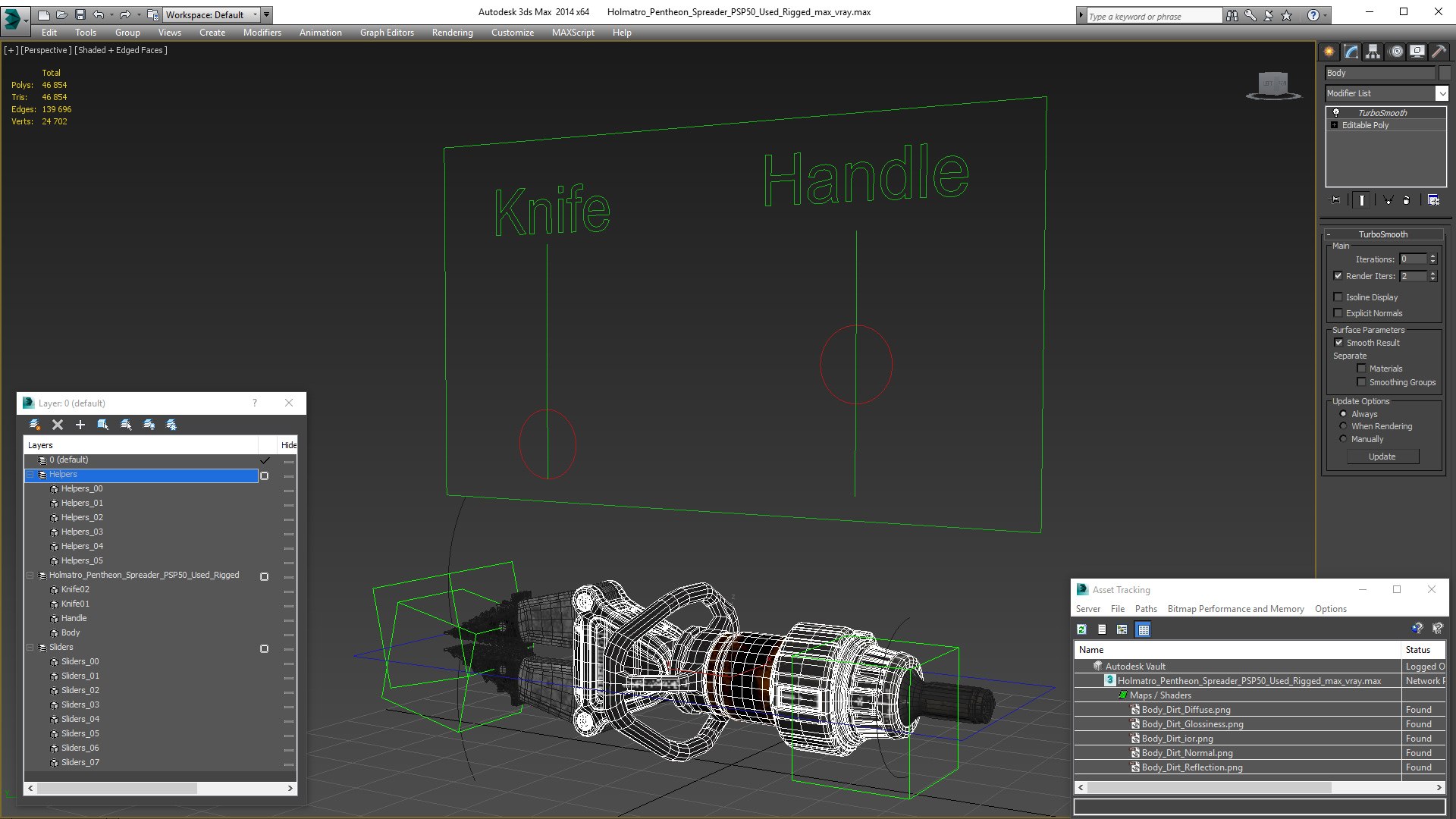The height and width of the screenshot is (819, 1456).
Task: Click the Subscription Center key icon
Action: (1250, 15)
